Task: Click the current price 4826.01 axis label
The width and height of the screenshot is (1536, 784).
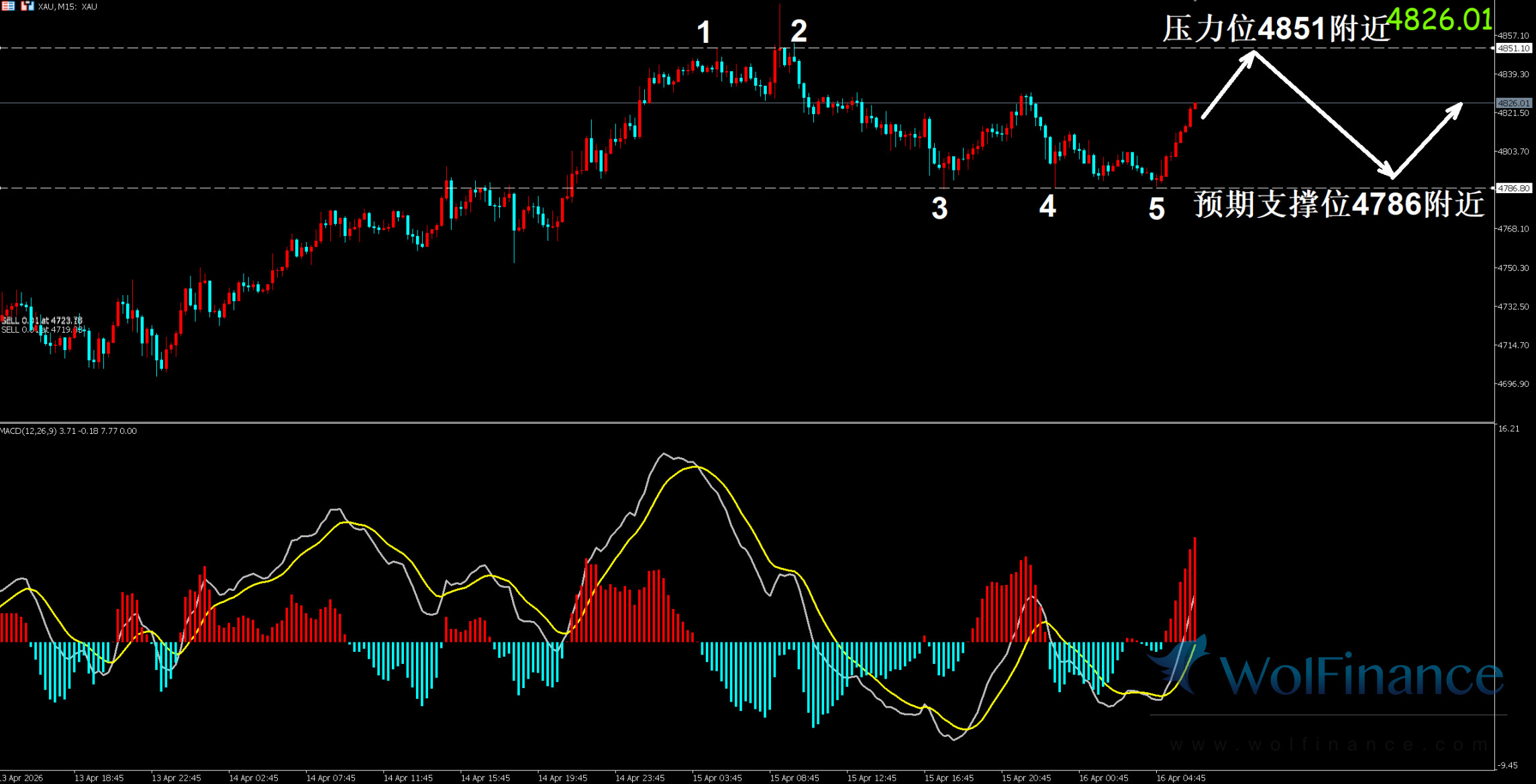Action: 1515,103
